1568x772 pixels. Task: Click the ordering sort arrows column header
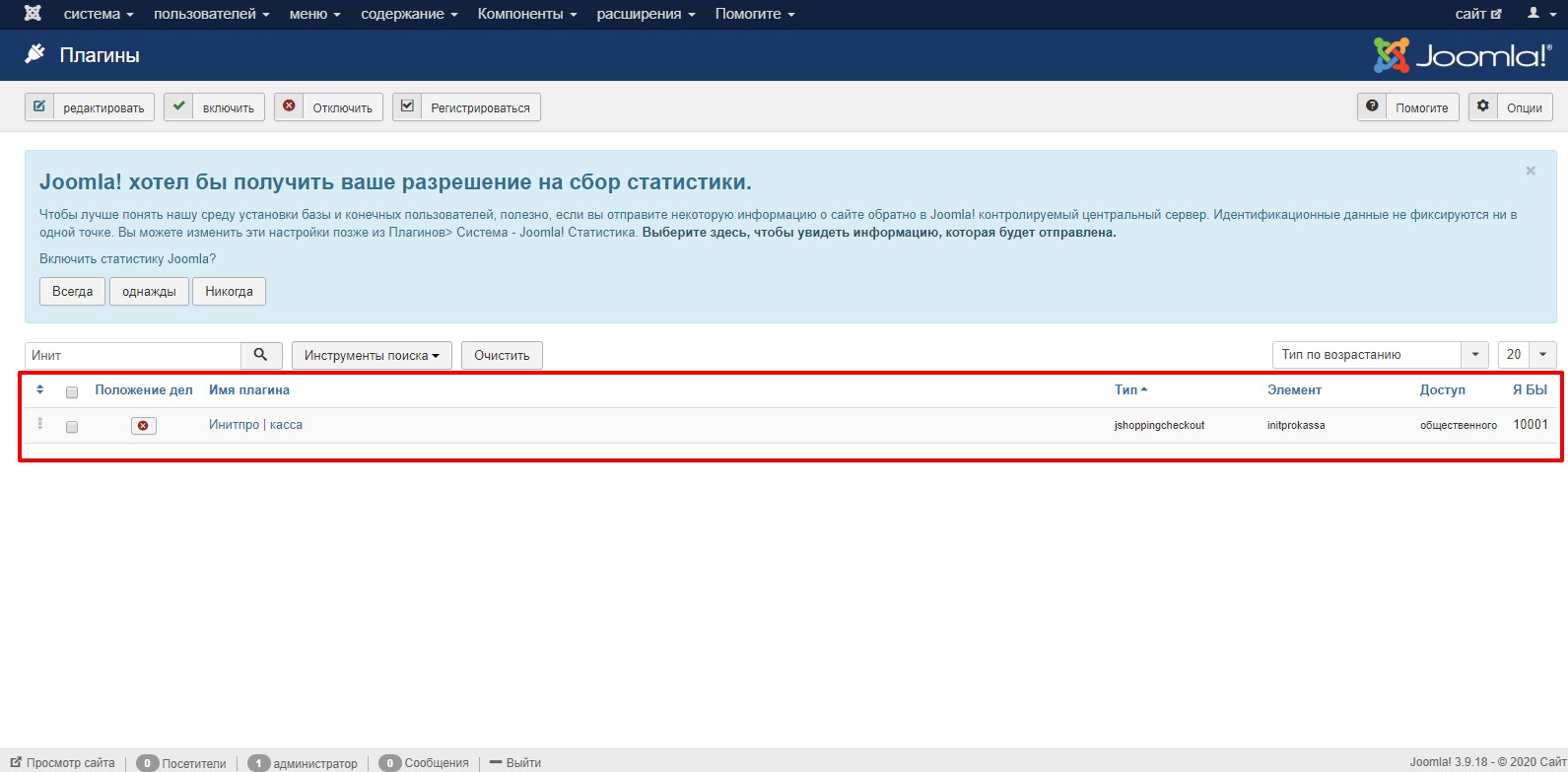pos(39,389)
